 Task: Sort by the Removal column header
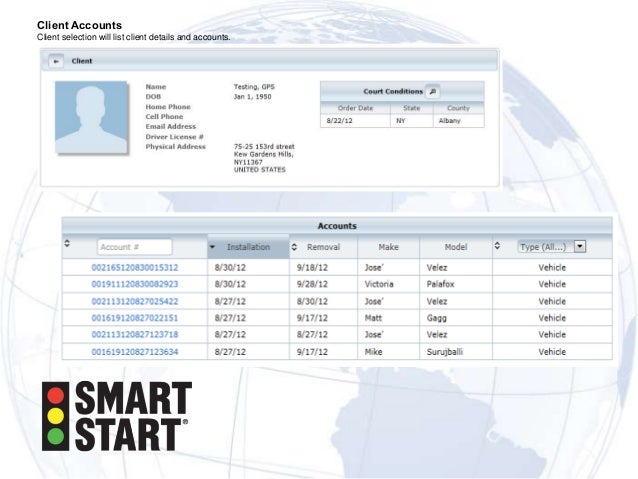[x=323, y=247]
